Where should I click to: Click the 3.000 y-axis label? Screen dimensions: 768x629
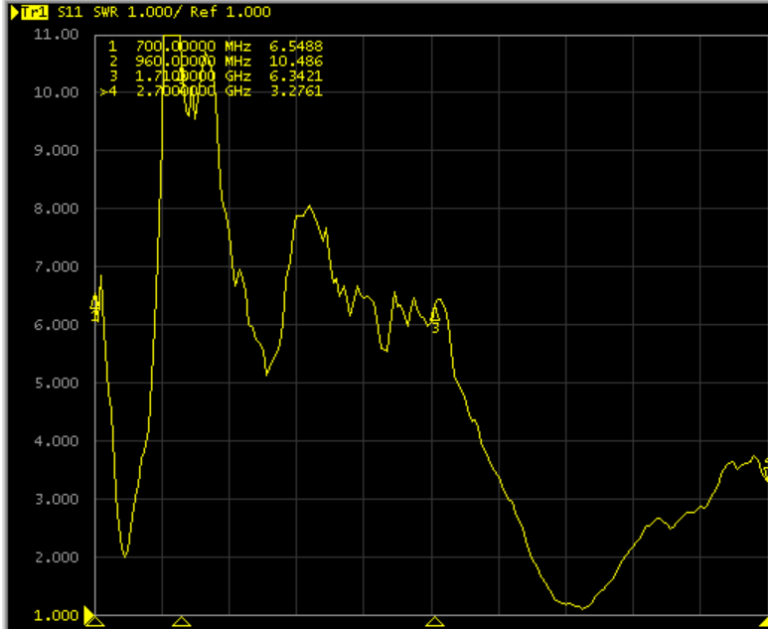point(56,499)
